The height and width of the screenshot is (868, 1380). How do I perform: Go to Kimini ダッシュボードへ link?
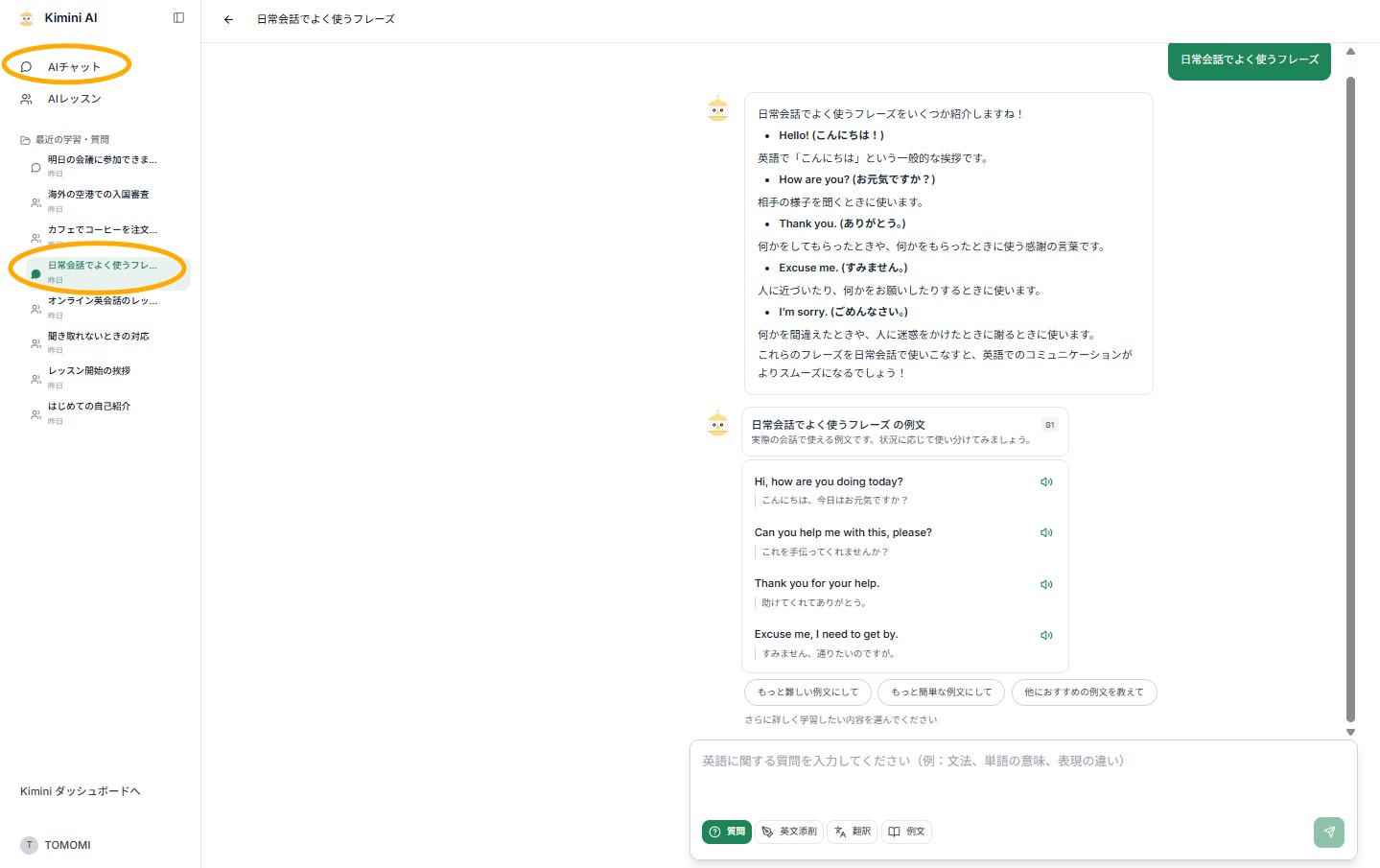[81, 791]
